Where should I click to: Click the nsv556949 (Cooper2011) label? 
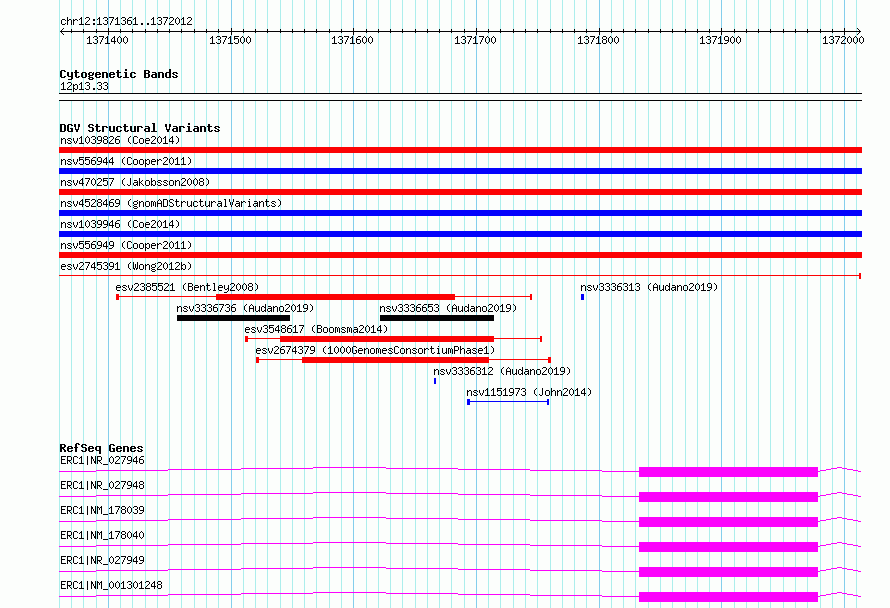pyautogui.click(x=126, y=245)
